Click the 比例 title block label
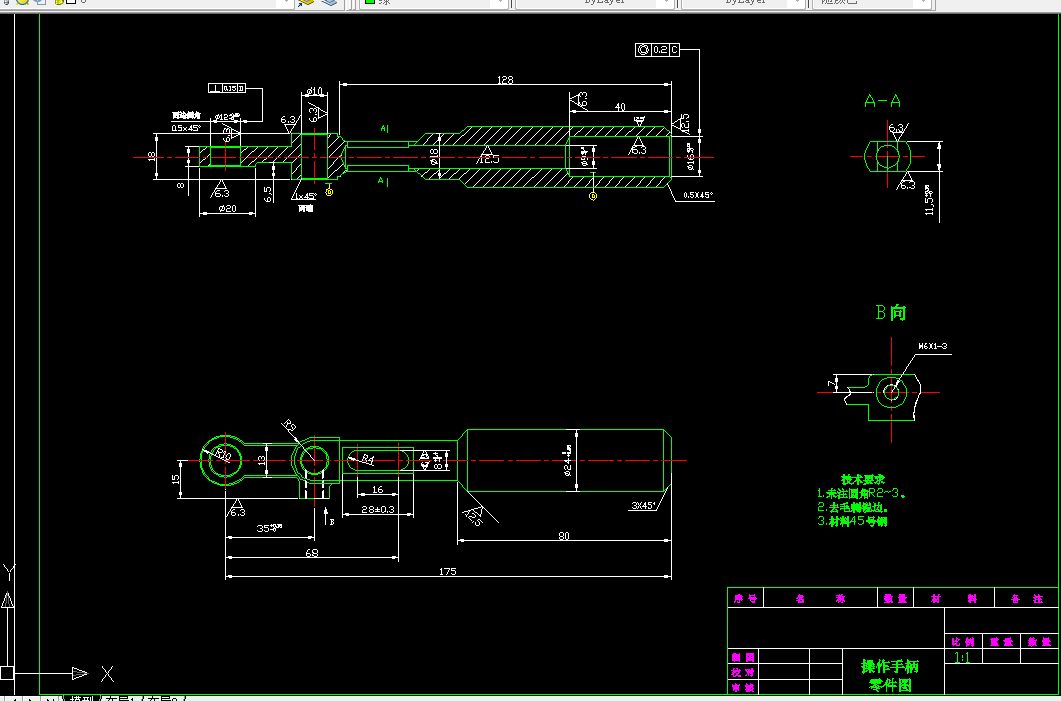 tap(963, 641)
